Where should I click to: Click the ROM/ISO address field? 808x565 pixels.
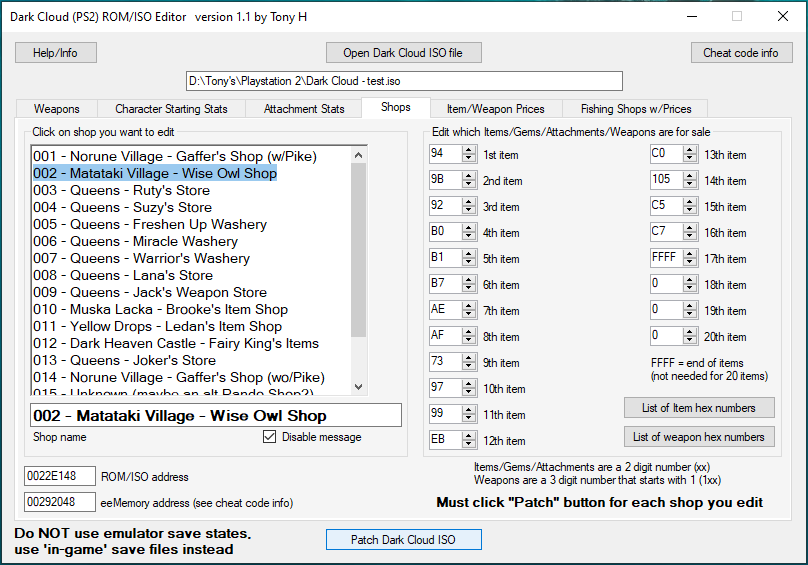59,476
